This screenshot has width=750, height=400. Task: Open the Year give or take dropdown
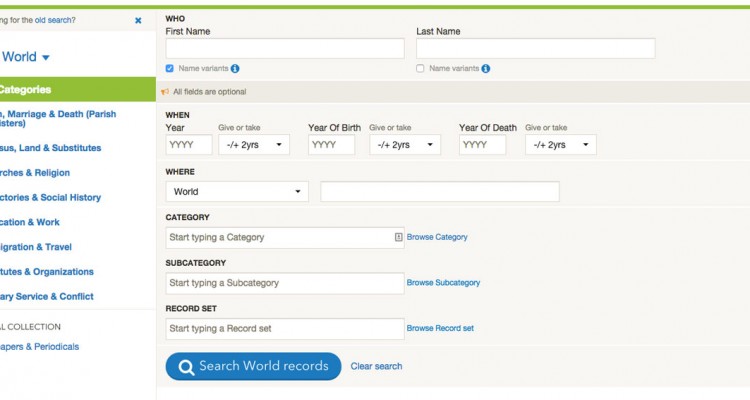coord(254,145)
